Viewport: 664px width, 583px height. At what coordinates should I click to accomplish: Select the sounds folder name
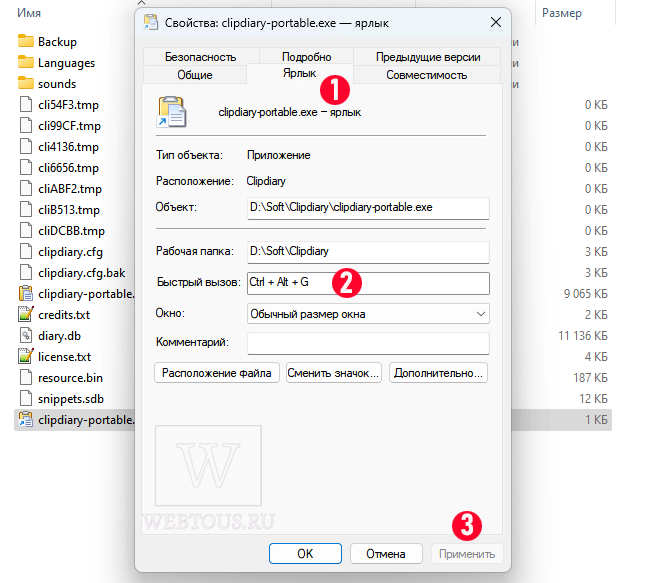pyautogui.click(x=57, y=84)
